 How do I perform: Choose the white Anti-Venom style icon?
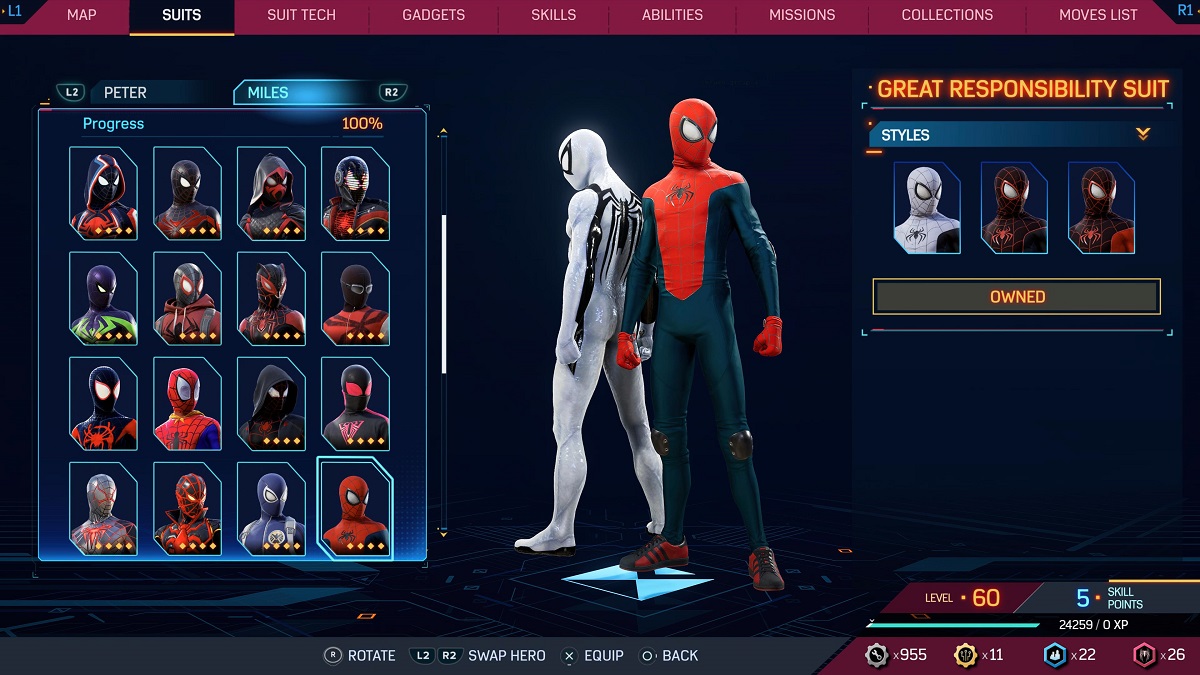click(x=927, y=207)
